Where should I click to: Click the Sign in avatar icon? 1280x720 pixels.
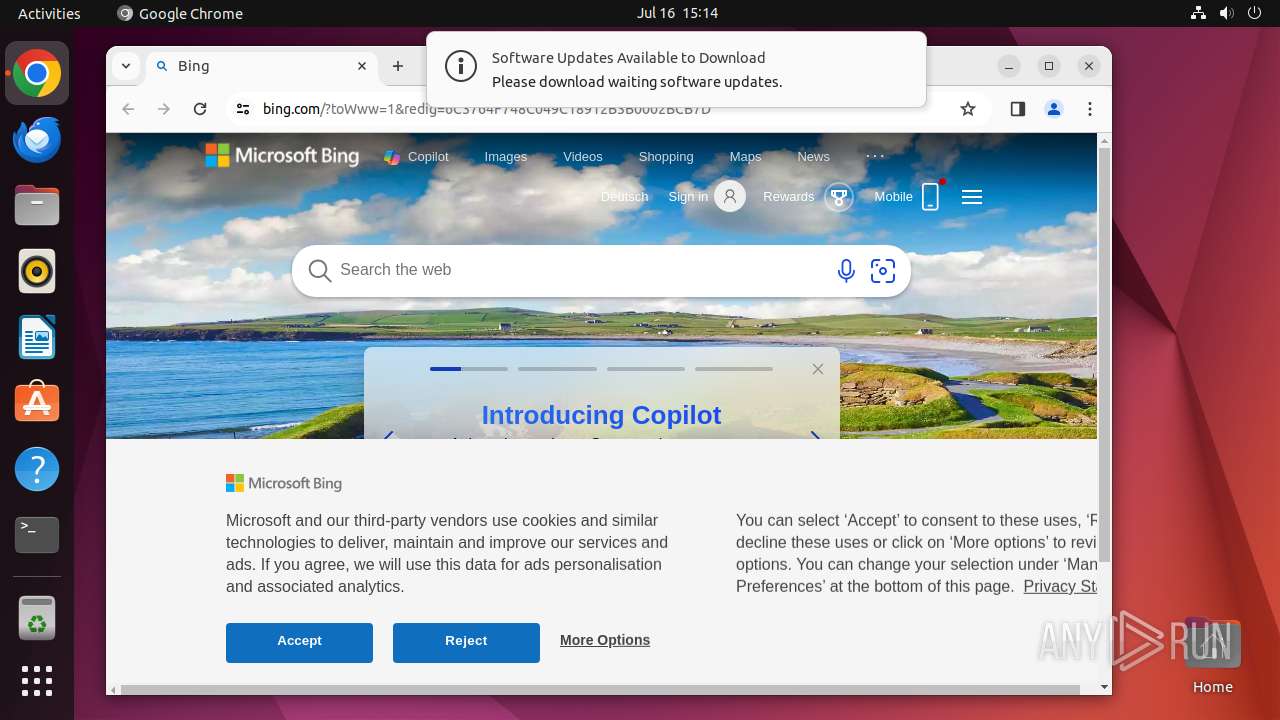[730, 197]
